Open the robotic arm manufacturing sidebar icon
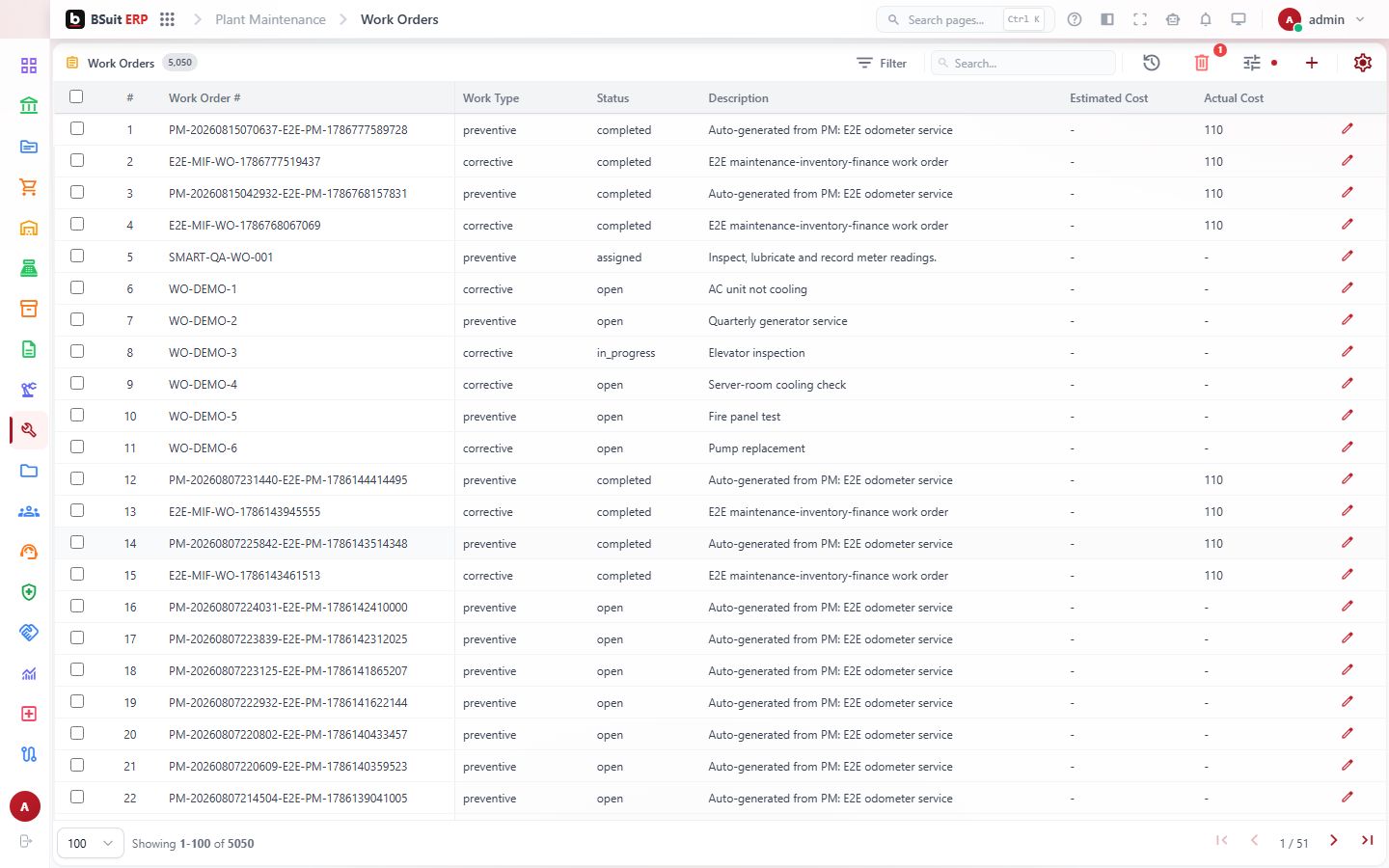1389x868 pixels. point(29,390)
